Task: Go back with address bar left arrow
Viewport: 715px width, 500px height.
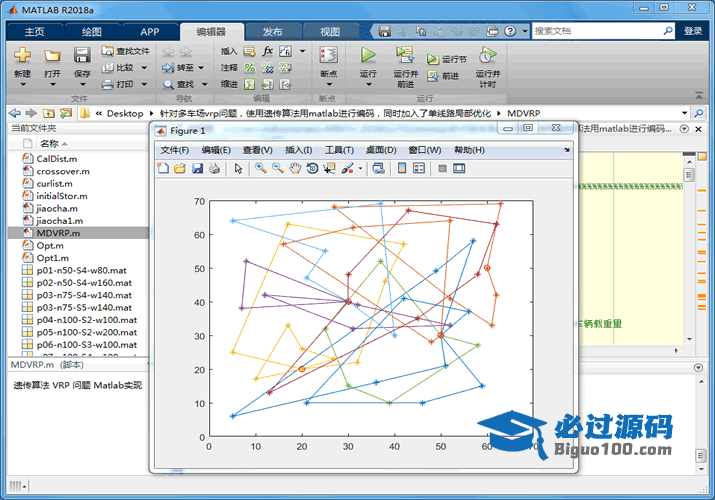Action: tap(15, 113)
